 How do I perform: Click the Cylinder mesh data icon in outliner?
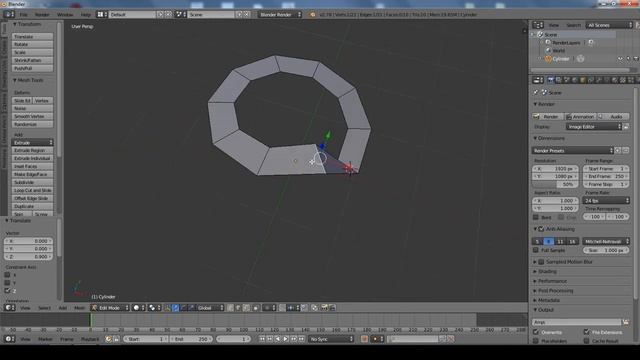coord(580,59)
